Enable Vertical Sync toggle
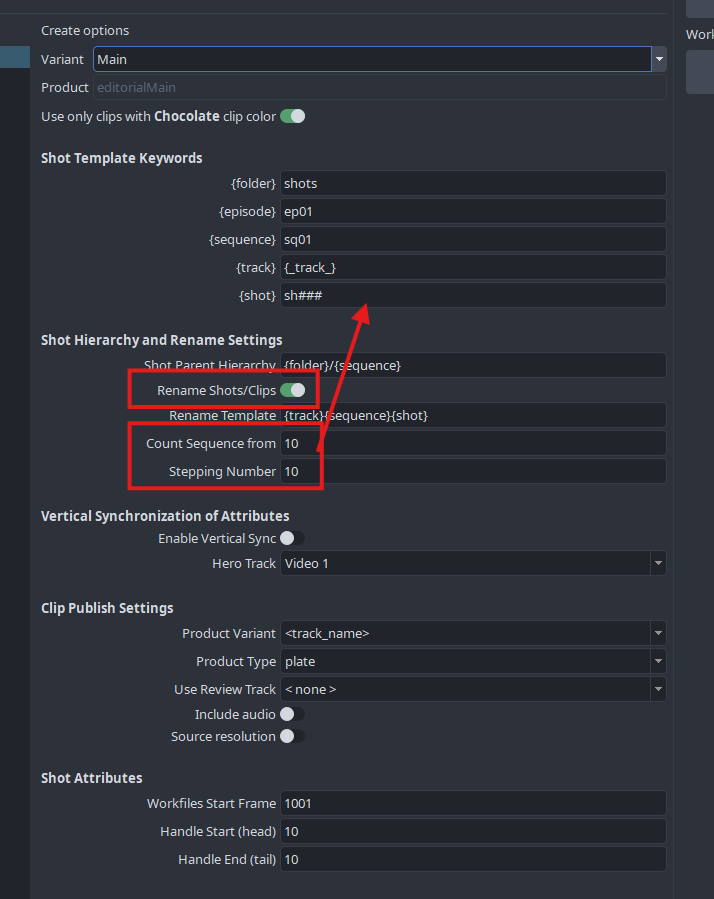 click(292, 538)
